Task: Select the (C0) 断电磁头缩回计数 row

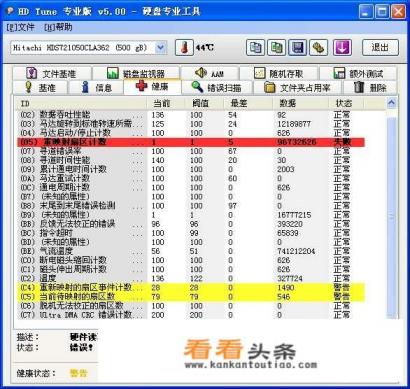Action: coord(191,260)
